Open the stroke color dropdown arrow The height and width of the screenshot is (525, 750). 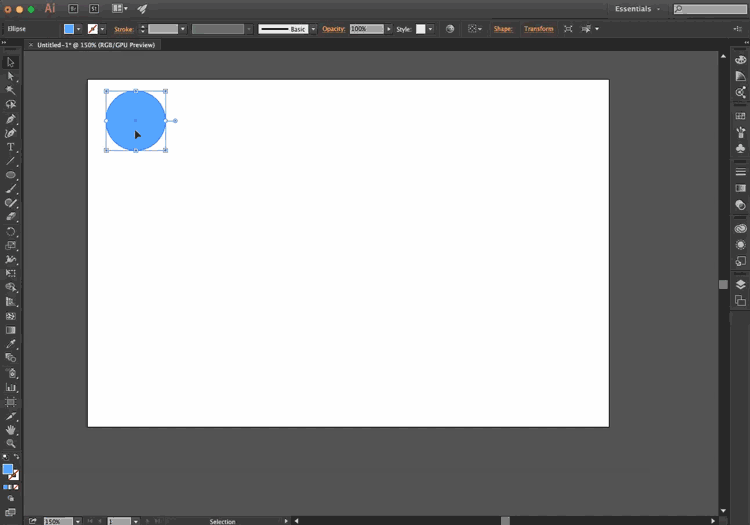[102, 29]
